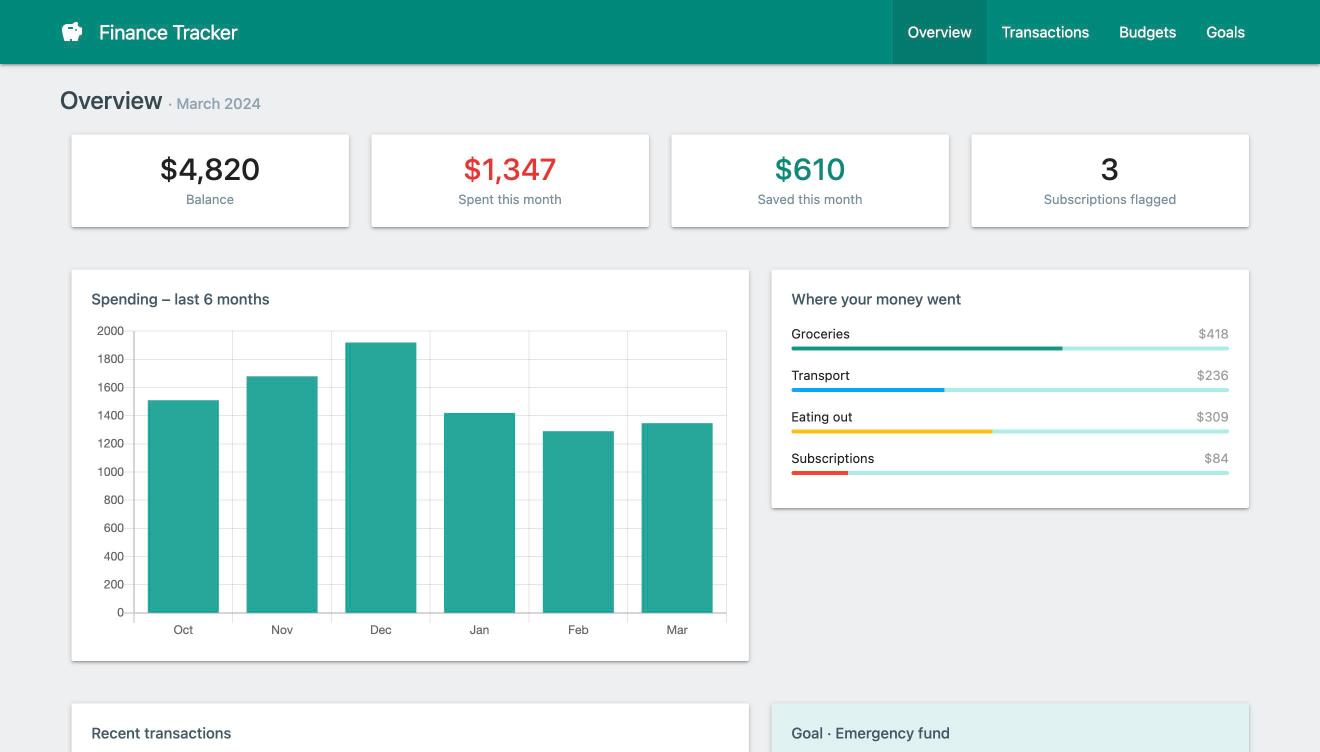Viewport: 1320px width, 752px height.
Task: Click the $84 subscriptions amount
Action: [x=1216, y=458]
